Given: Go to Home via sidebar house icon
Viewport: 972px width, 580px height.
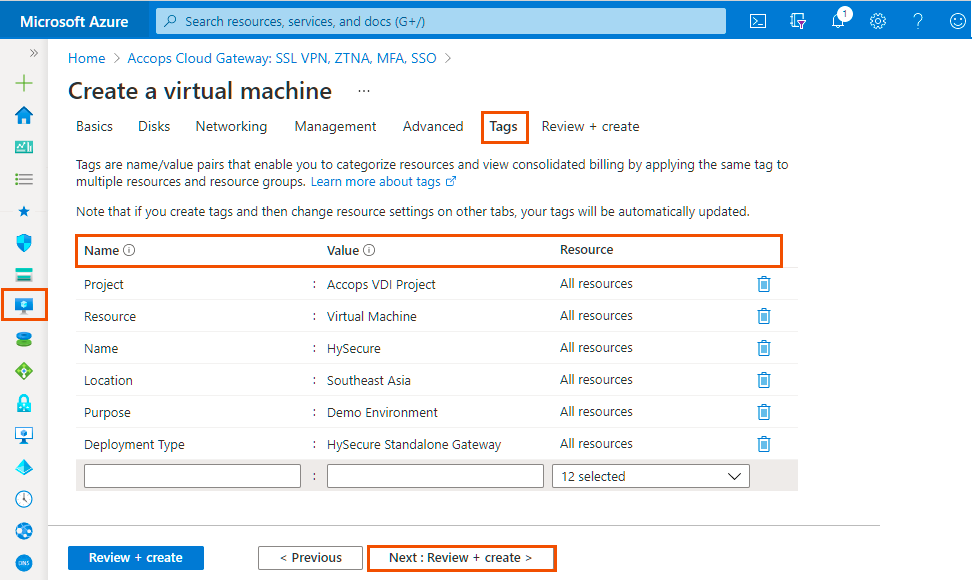Looking at the screenshot, I should click(x=24, y=115).
